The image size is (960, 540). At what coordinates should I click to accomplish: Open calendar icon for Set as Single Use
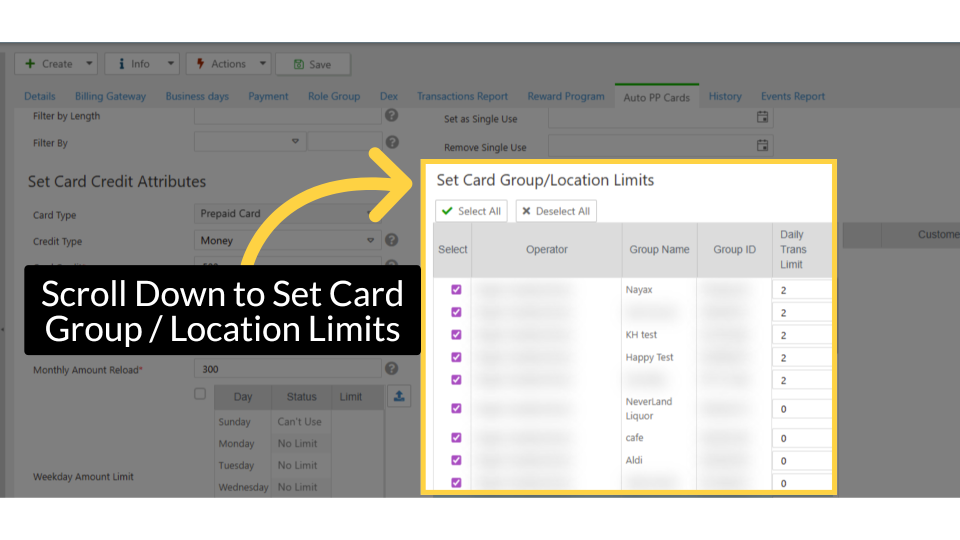(x=762, y=118)
